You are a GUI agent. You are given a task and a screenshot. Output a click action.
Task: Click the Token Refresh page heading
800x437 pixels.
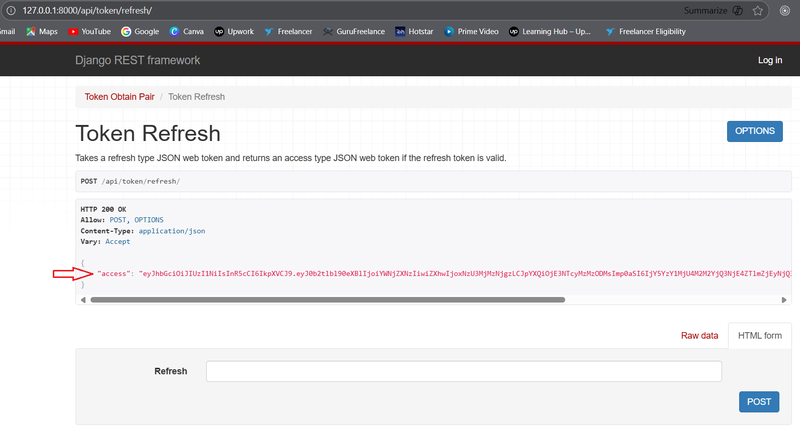pyautogui.click(x=148, y=134)
